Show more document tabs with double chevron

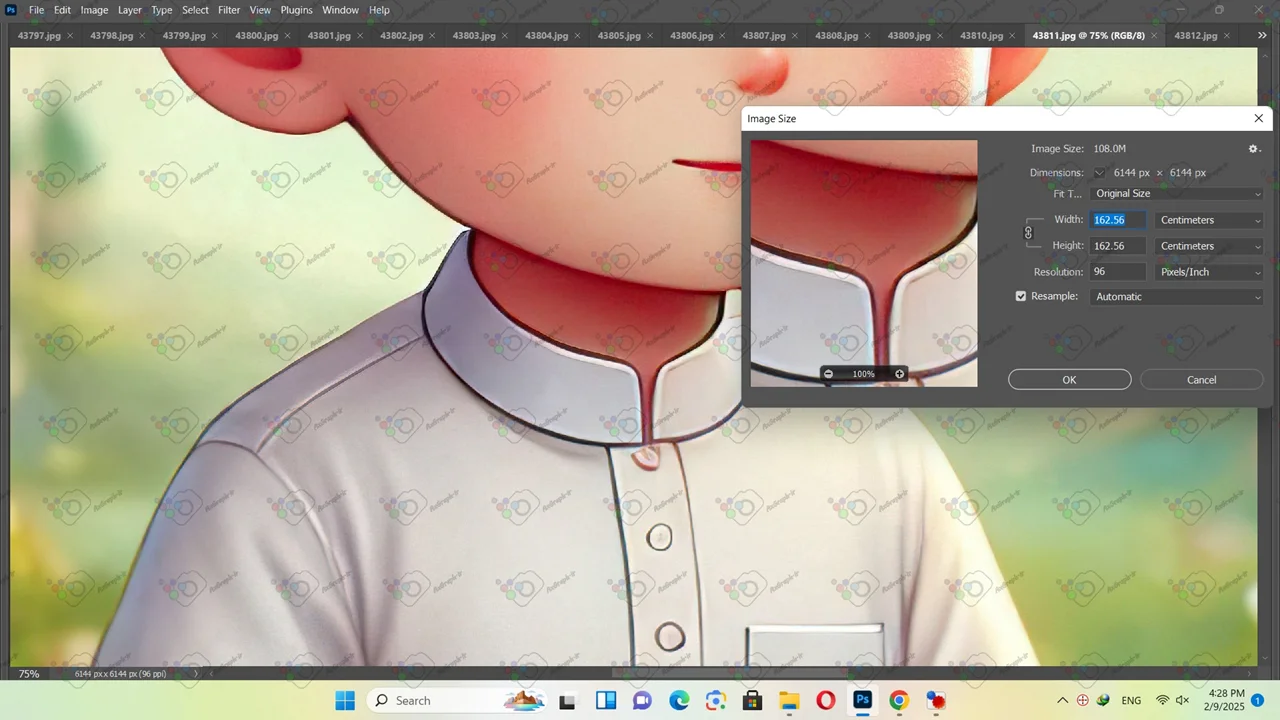[x=1261, y=36]
